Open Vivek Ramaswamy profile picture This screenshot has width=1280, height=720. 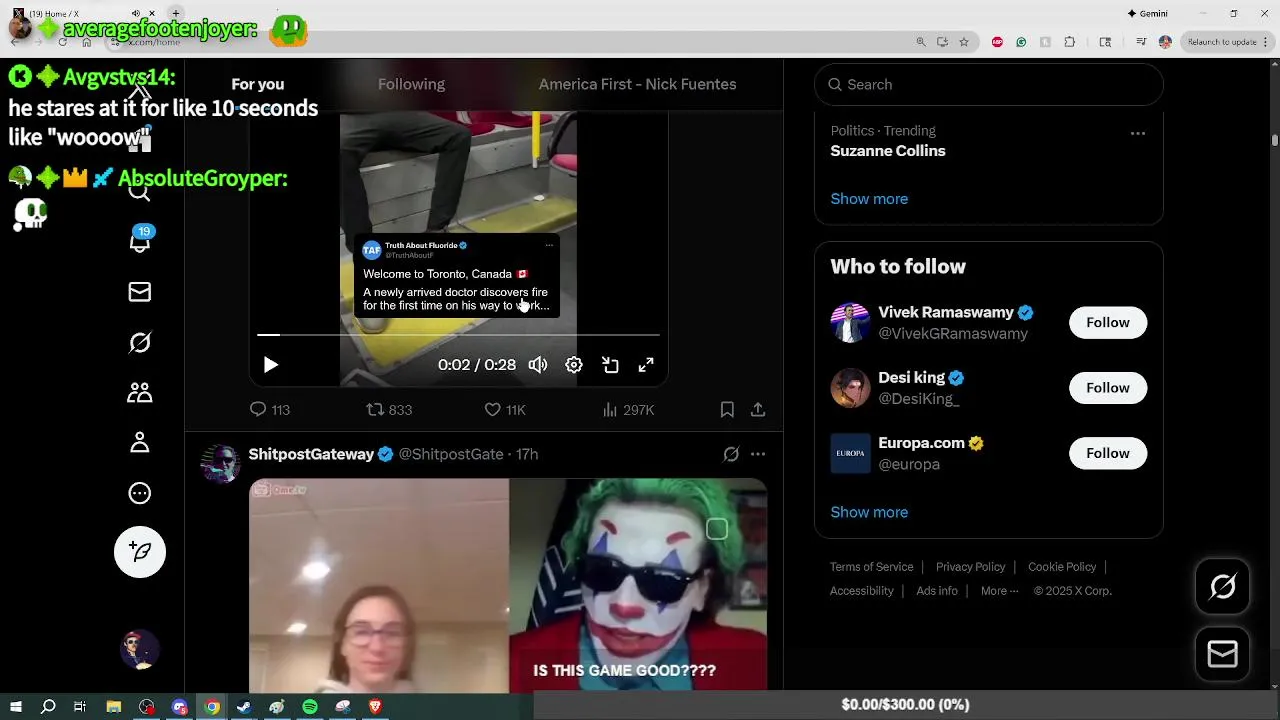pyautogui.click(x=850, y=323)
